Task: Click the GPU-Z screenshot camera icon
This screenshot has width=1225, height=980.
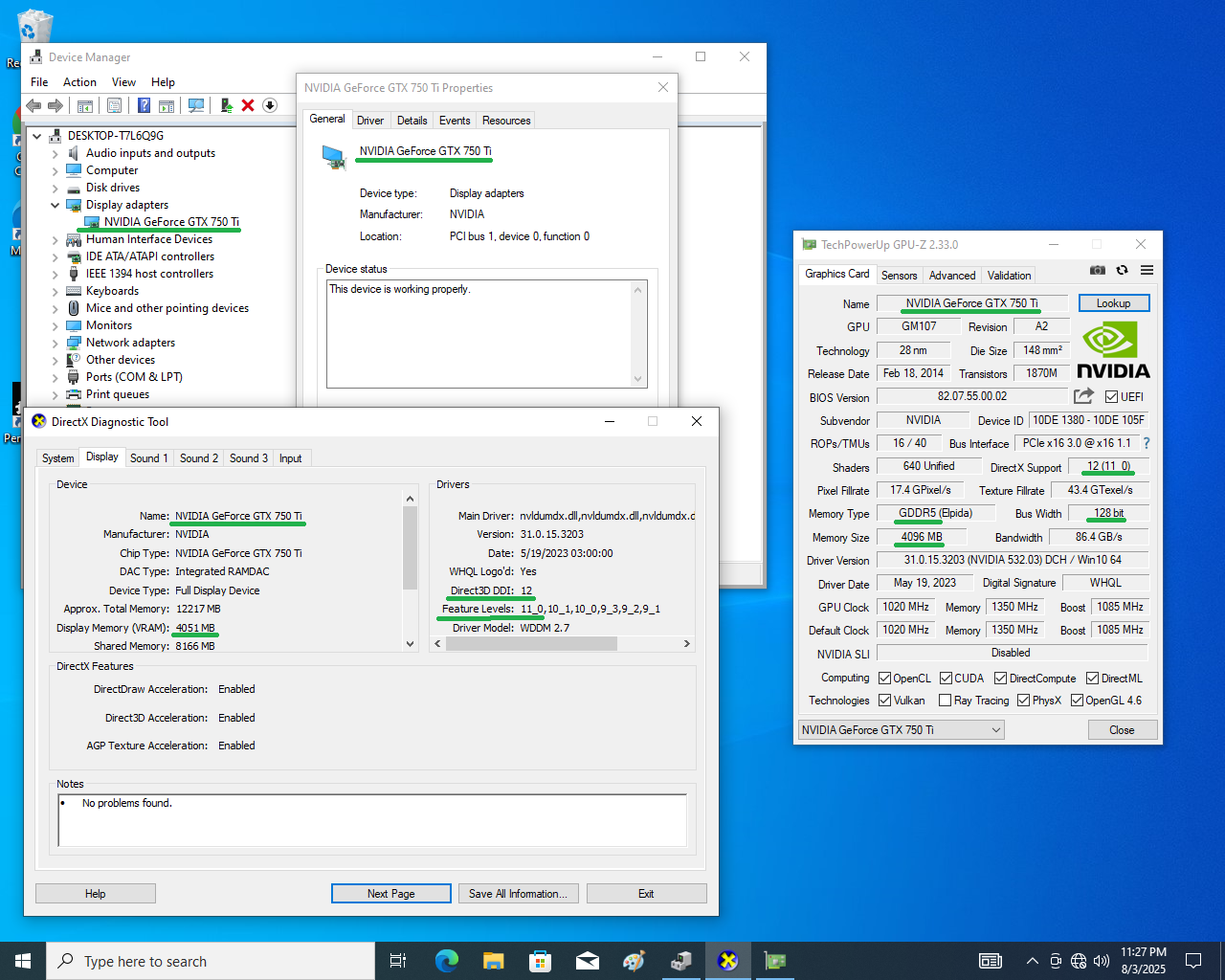Action: point(1098,271)
